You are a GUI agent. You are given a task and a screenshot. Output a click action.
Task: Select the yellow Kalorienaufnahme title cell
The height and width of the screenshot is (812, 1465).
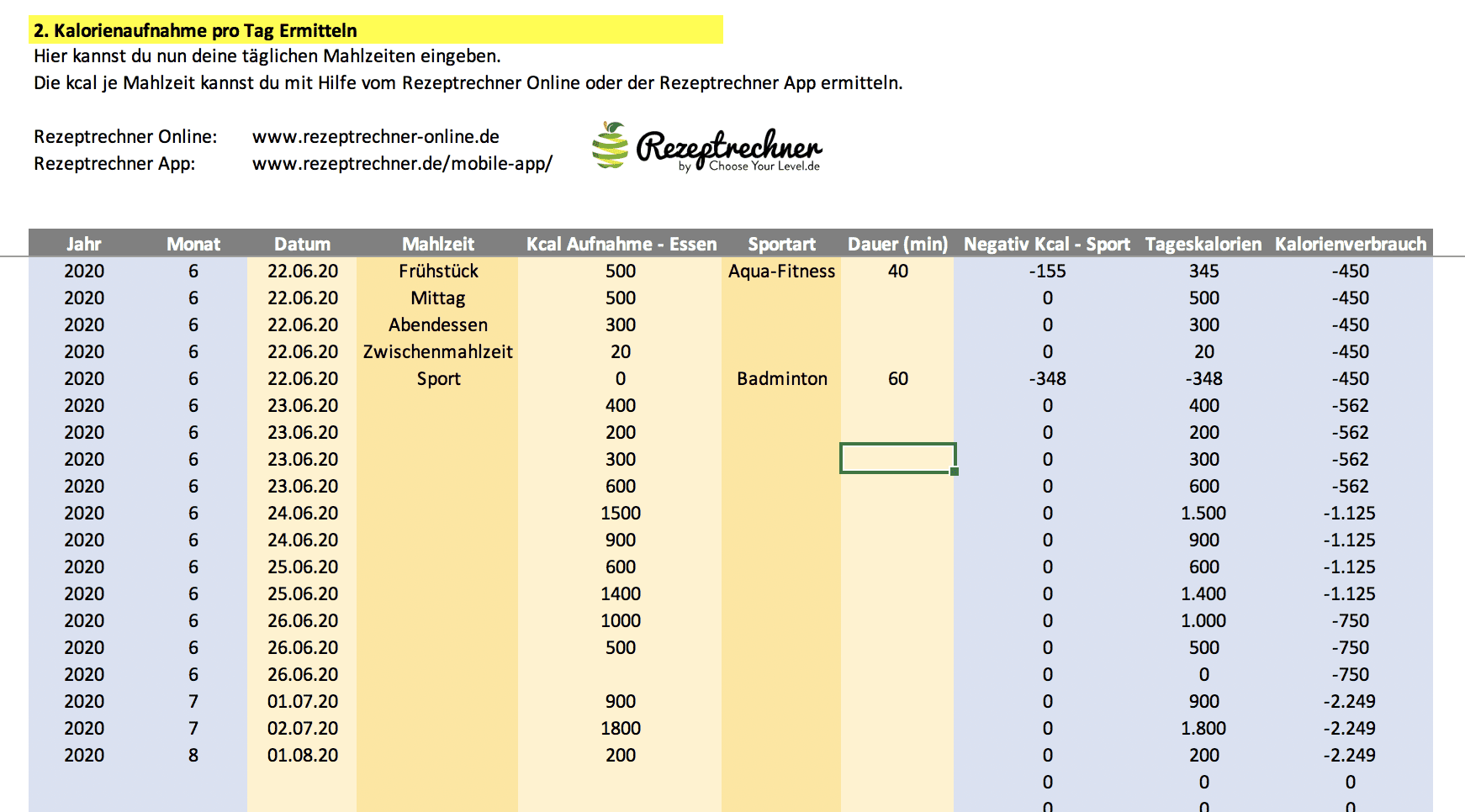376,30
